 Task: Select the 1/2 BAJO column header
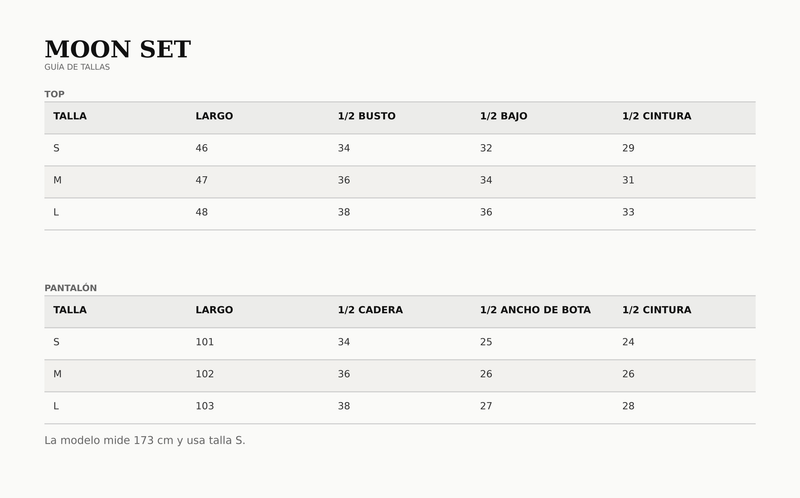(x=504, y=116)
